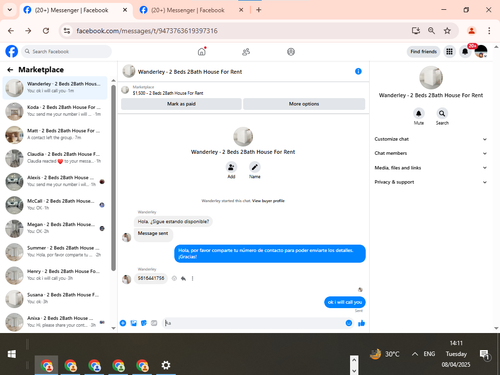
Task: Choose a GIF from the composer
Action: [154, 323]
